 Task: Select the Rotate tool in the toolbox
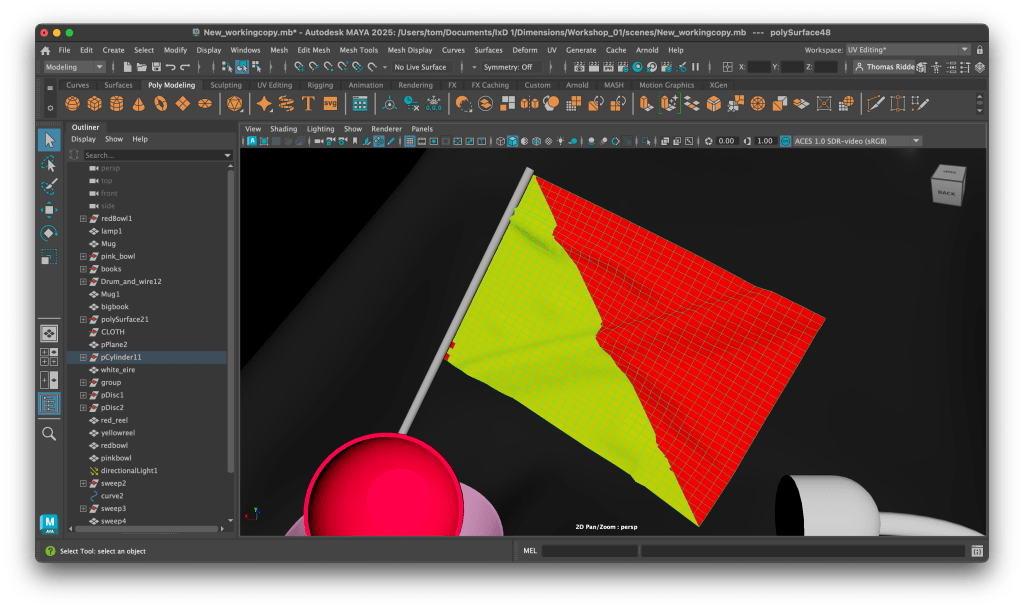(49, 233)
